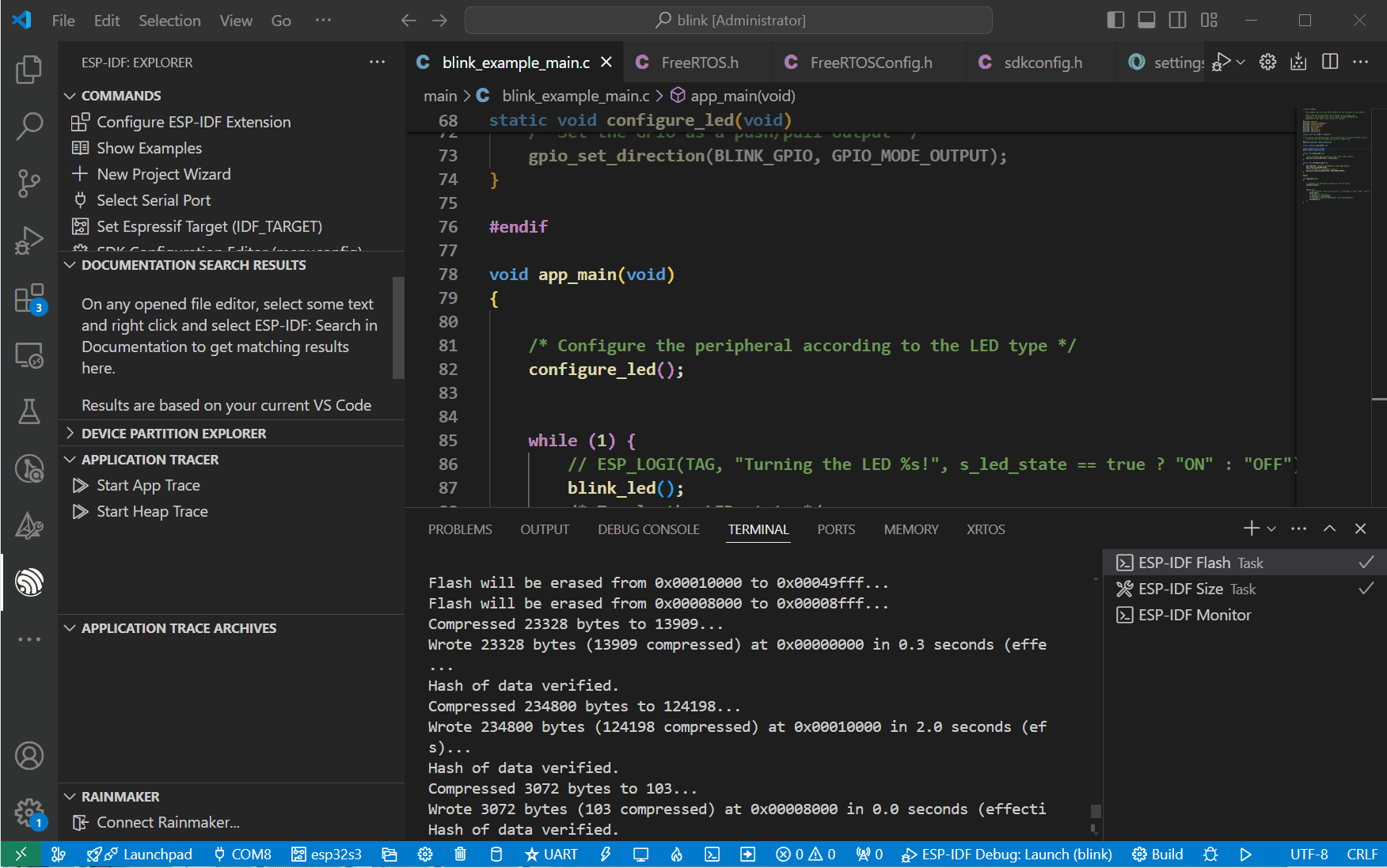The height and width of the screenshot is (868, 1387).
Task: Switch to the XRTOS panel tab
Action: click(986, 529)
